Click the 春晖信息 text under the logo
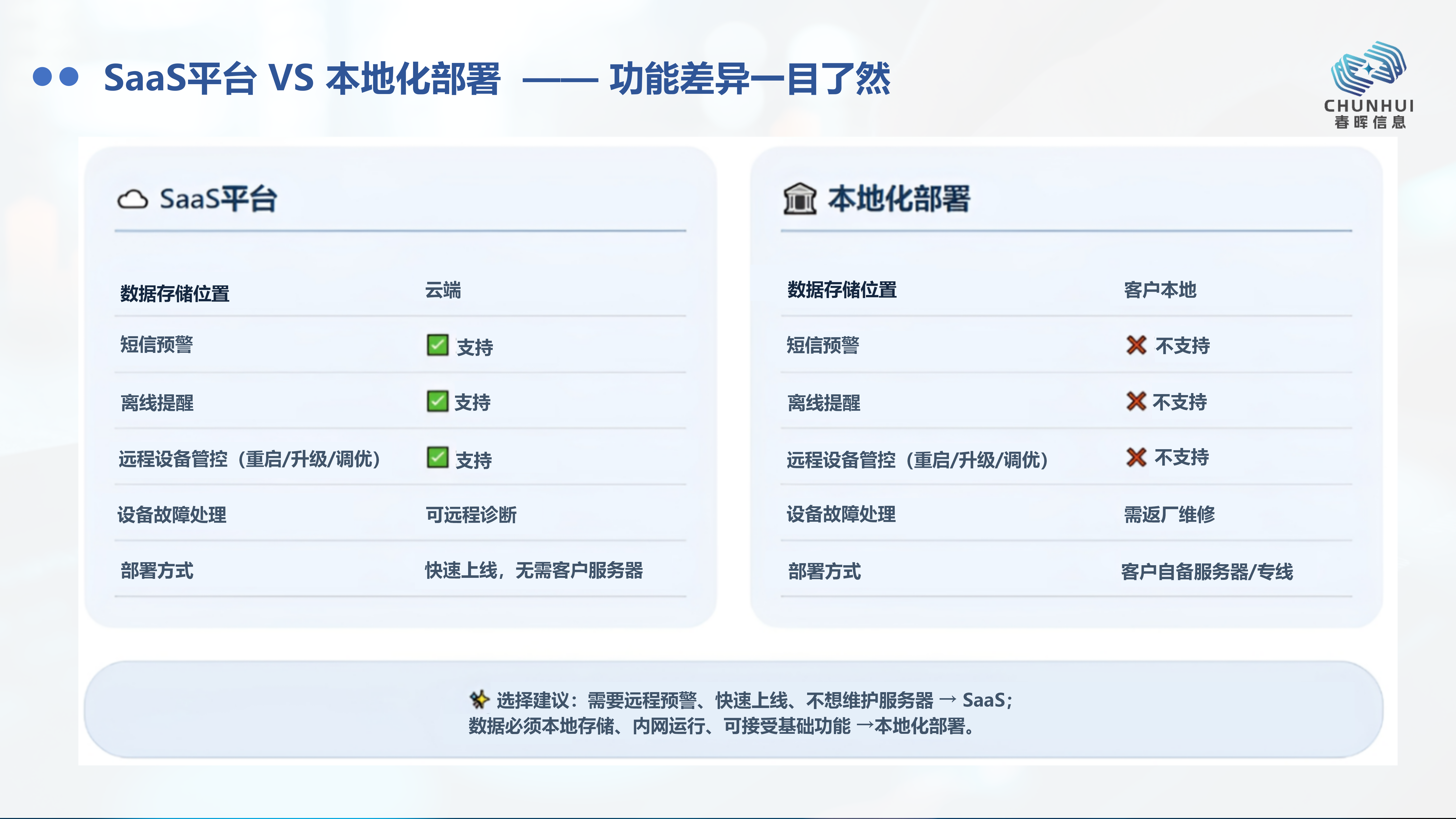The width and height of the screenshot is (1456, 819). tap(1370, 122)
